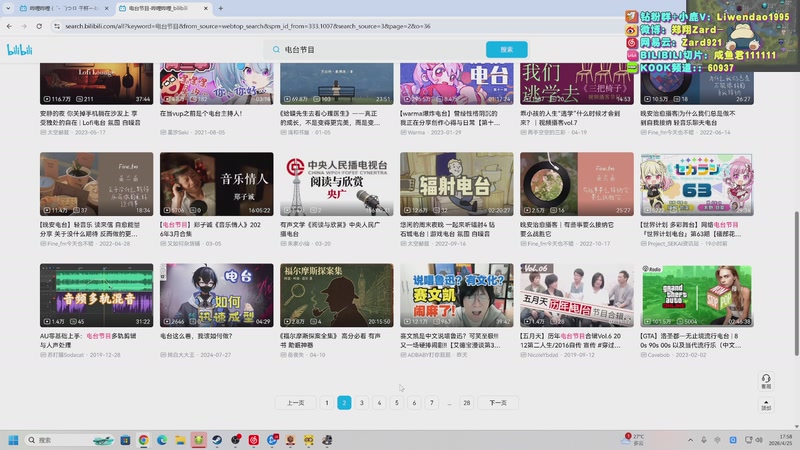Open the 五月天 历年电台 Vol.06 thumbnail
Screen dimensions: 800x450
pos(577,295)
